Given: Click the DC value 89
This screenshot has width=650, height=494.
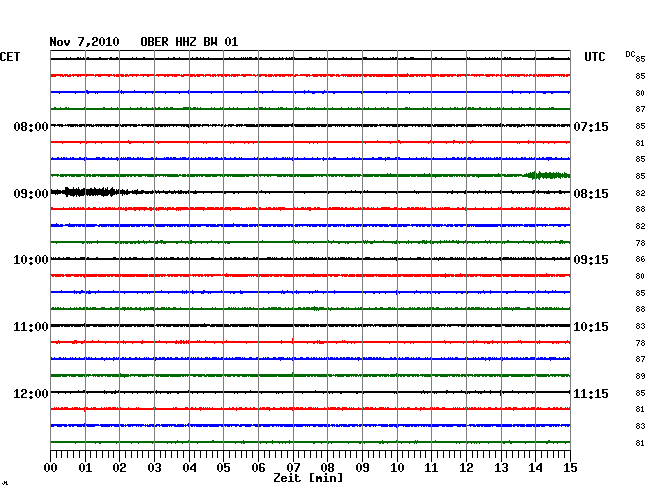Looking at the screenshot, I should click(640, 376).
